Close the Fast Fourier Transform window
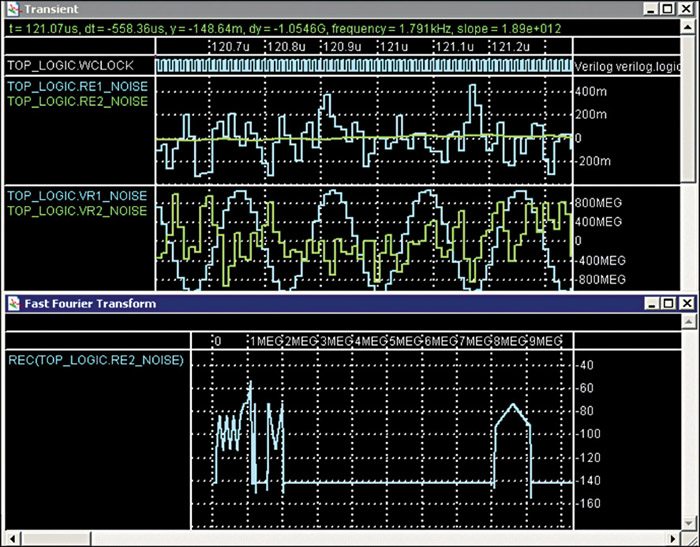 (x=685, y=303)
